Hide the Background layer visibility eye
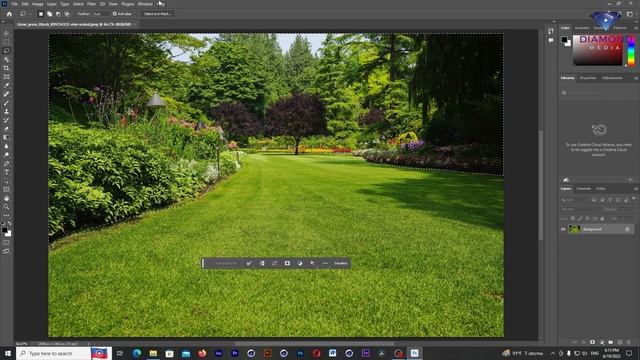The image size is (640, 360). [563, 229]
